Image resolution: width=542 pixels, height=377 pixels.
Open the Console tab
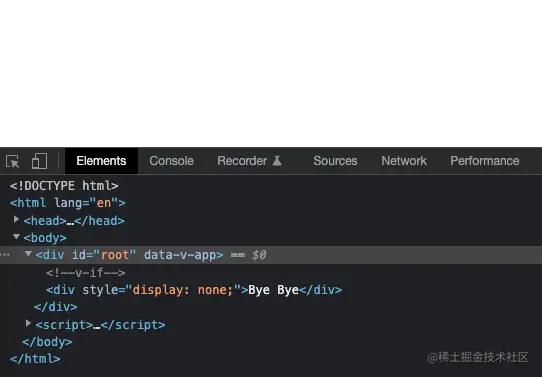click(x=171, y=161)
